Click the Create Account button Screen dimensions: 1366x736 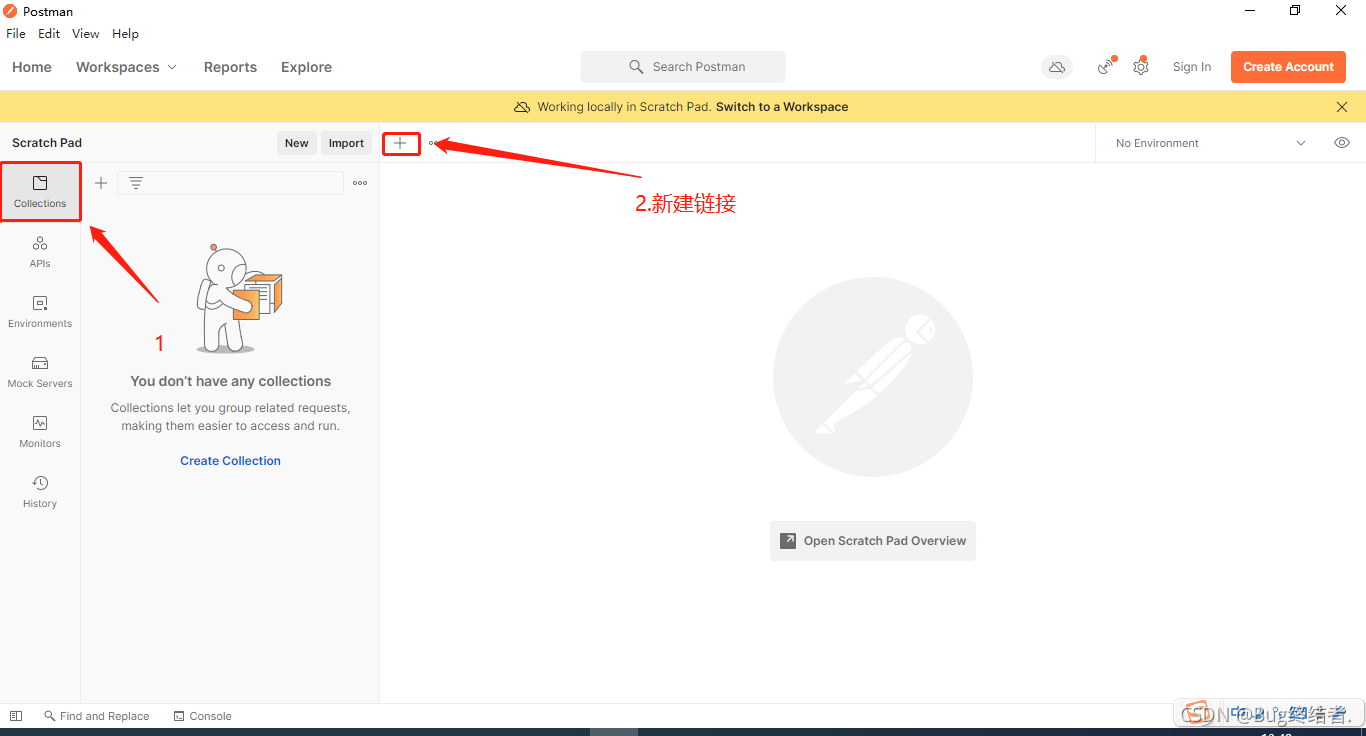click(x=1288, y=67)
